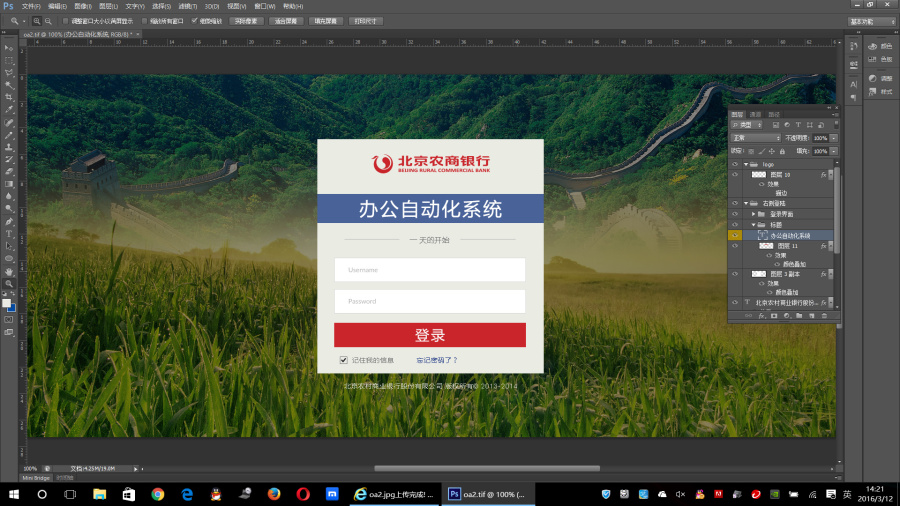Select the Eyedropper tool

pos(9,110)
